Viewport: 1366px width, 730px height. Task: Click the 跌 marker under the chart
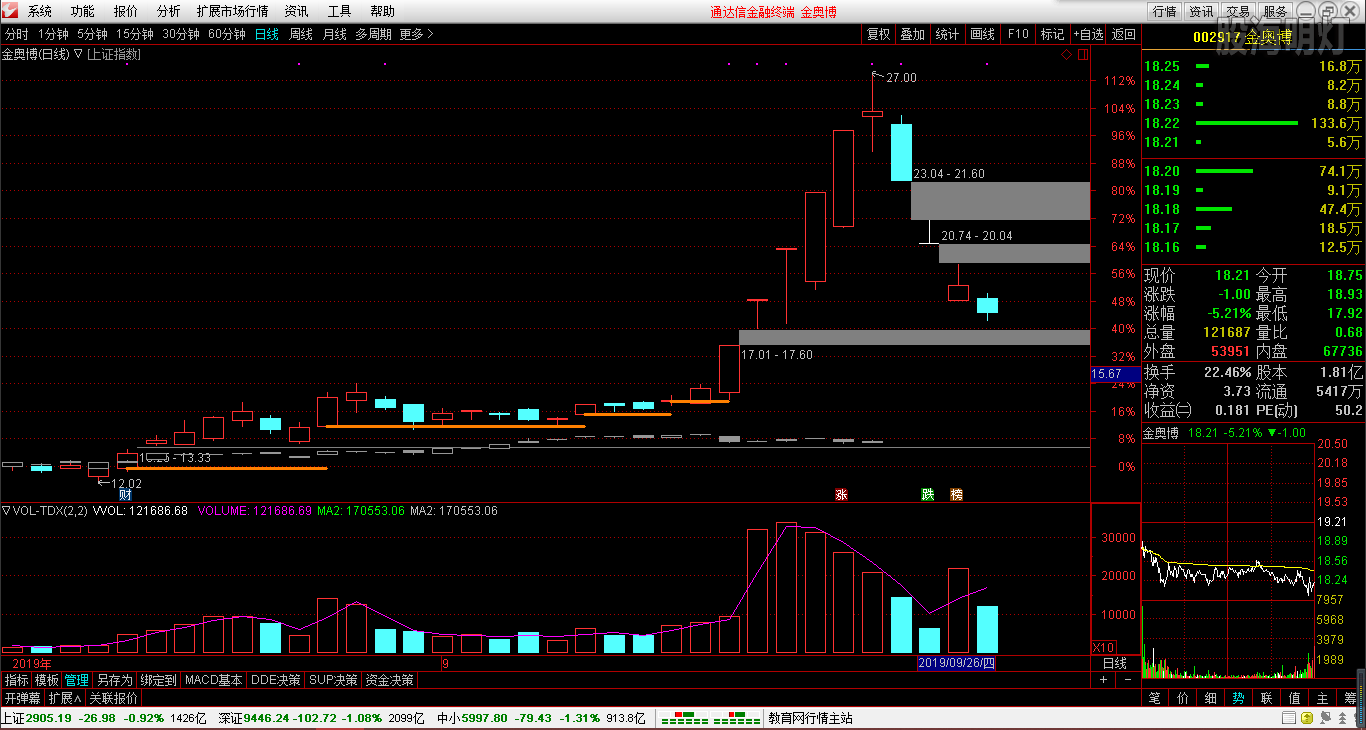coord(928,494)
